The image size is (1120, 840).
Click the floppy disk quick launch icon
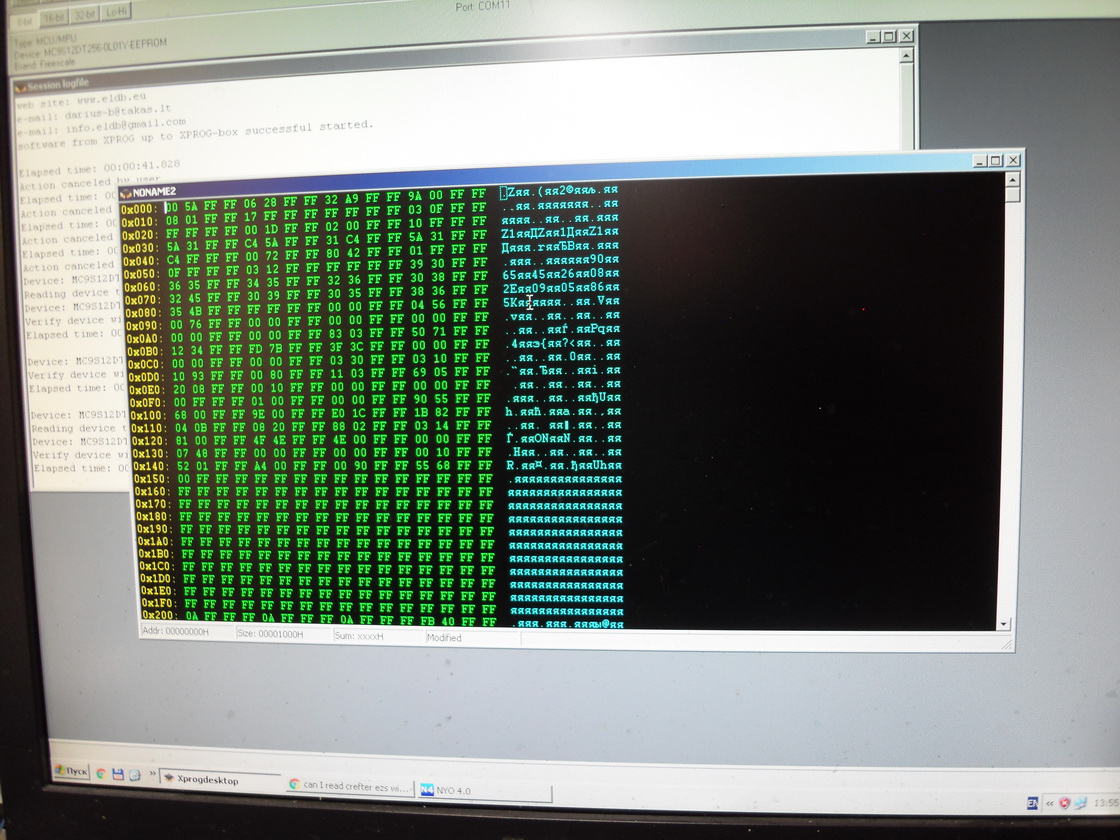coord(118,774)
